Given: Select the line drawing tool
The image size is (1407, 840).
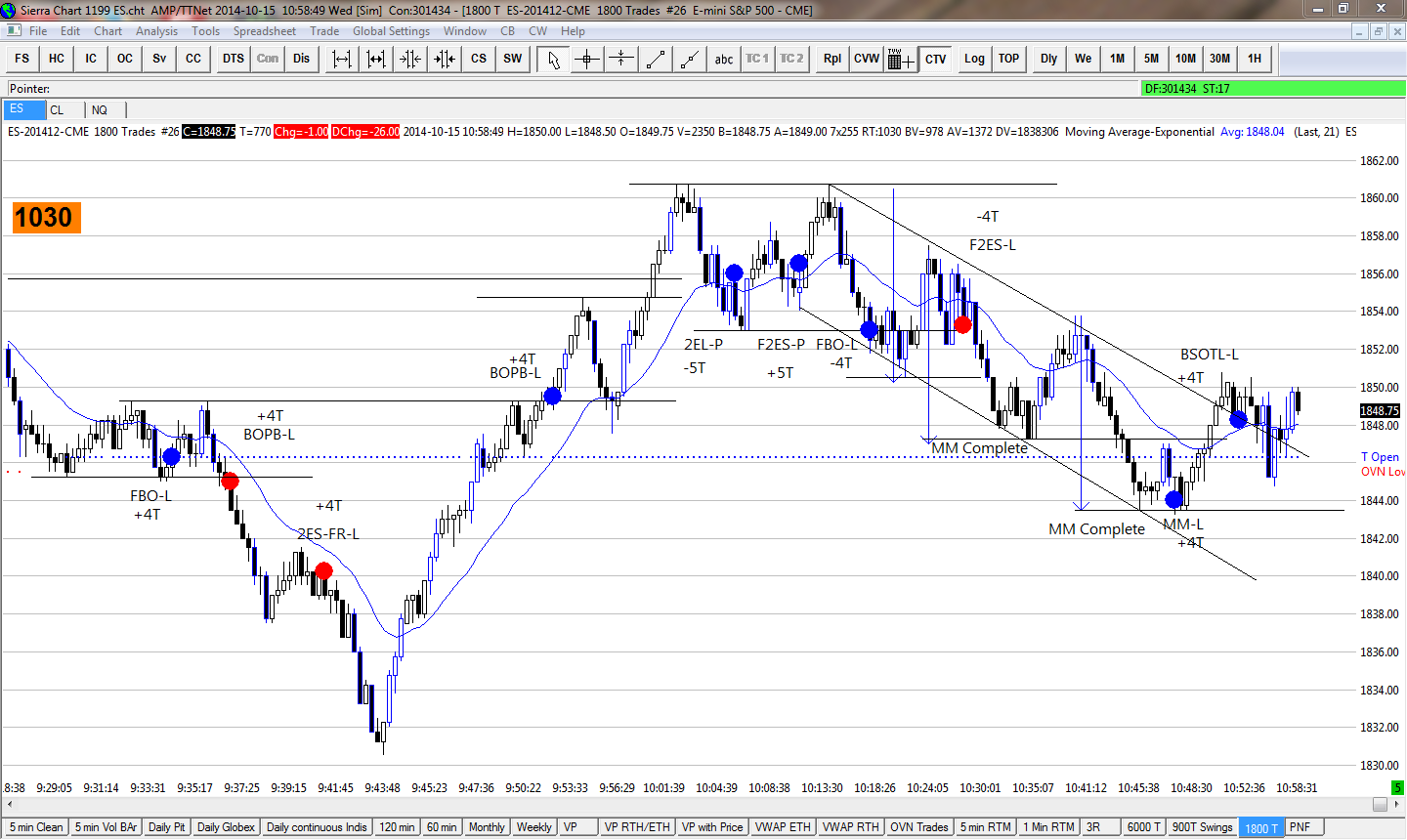Looking at the screenshot, I should coord(656,59).
